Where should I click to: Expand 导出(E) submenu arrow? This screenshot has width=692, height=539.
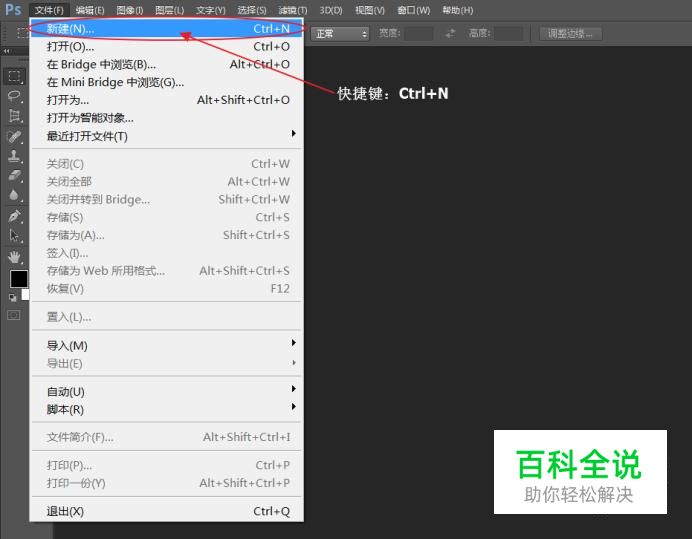point(293,362)
